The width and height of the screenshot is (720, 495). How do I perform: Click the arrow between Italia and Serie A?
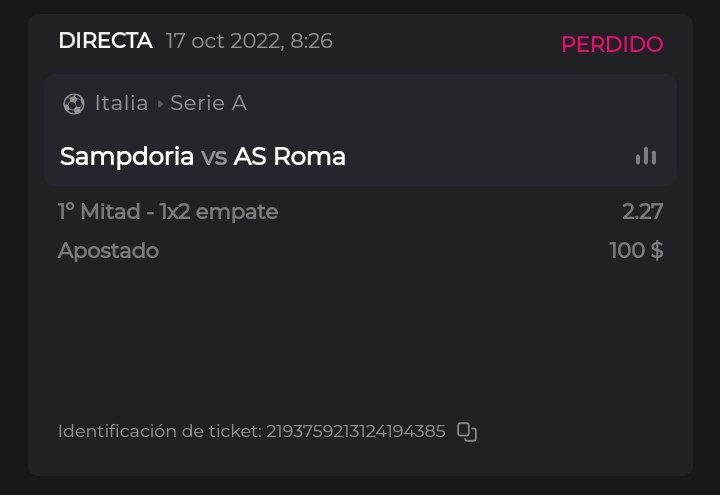click(159, 103)
